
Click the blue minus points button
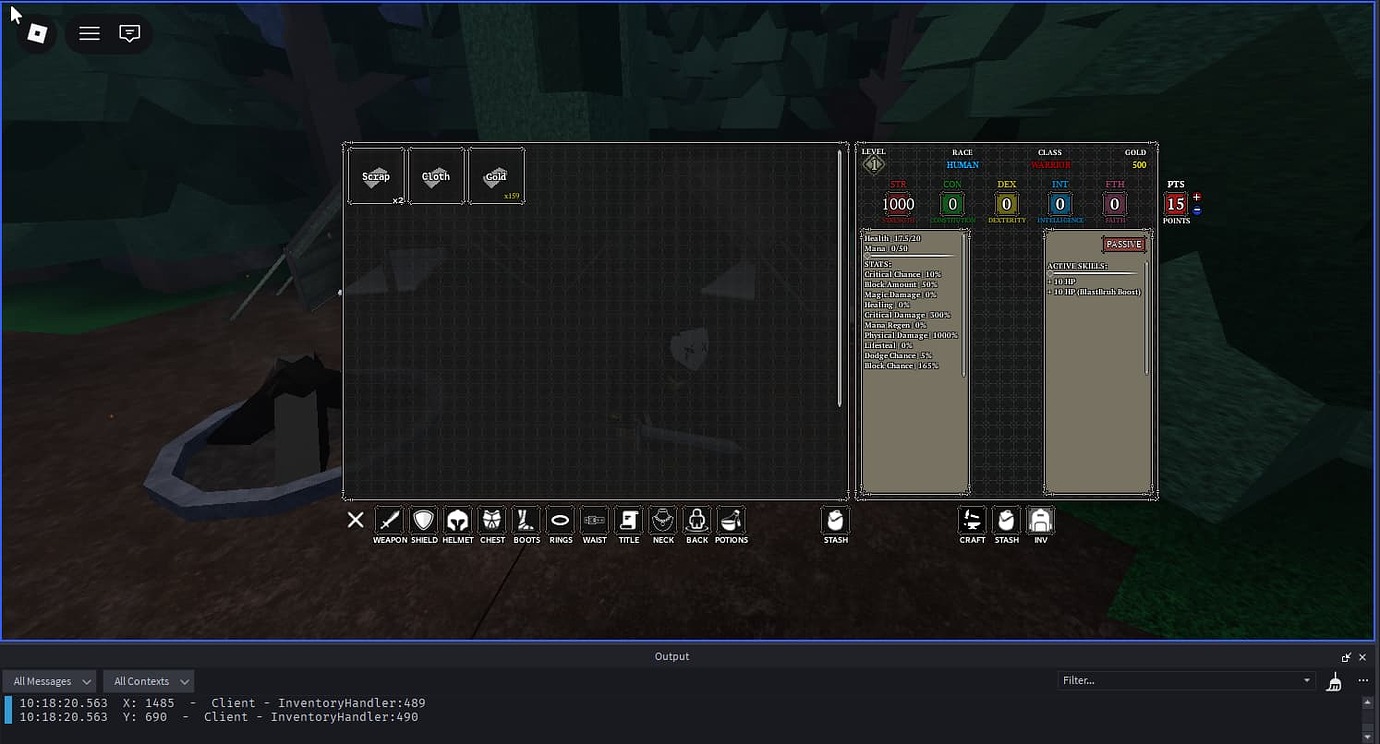point(1197,210)
